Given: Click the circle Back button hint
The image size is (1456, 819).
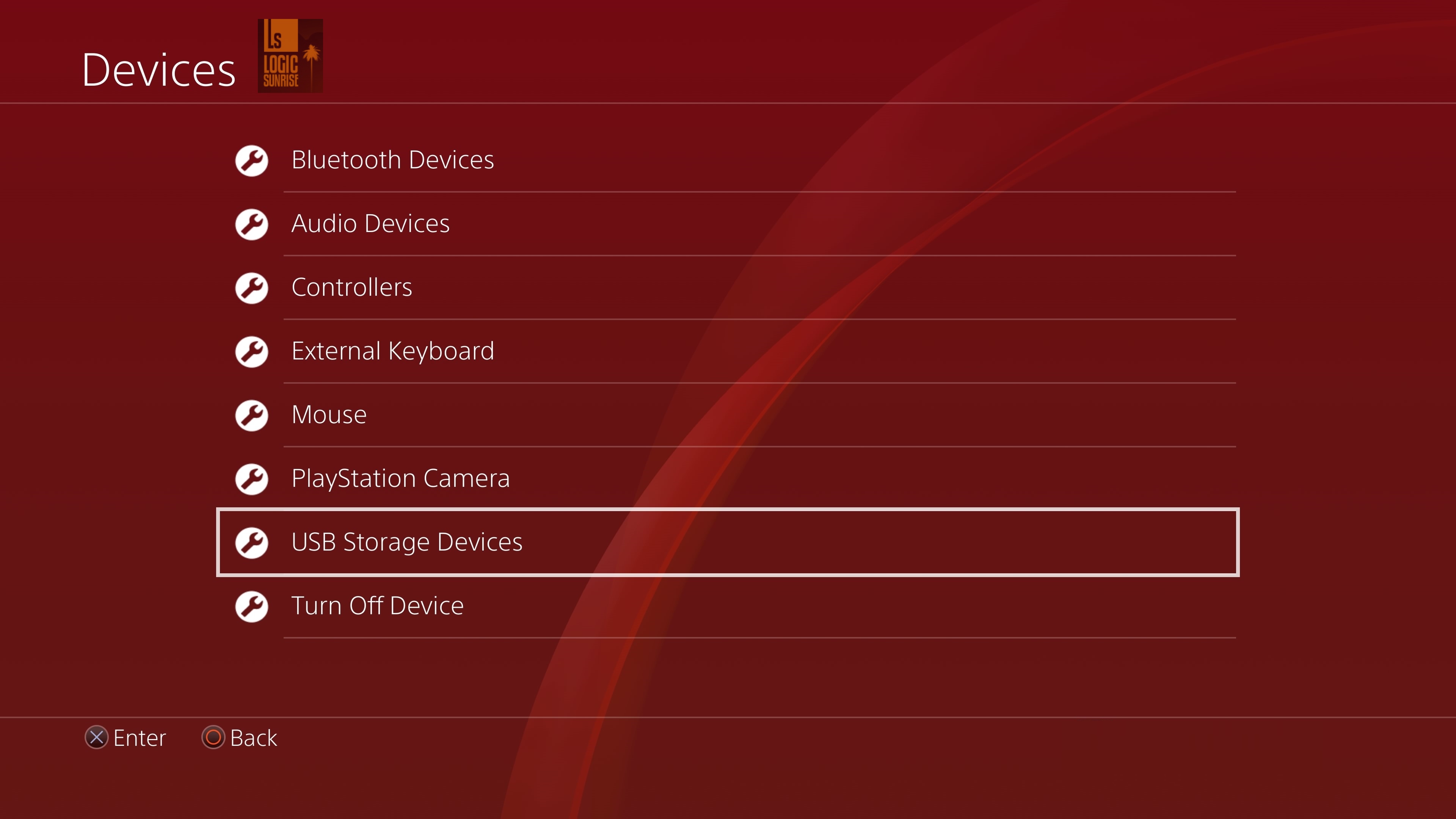Looking at the screenshot, I should (240, 737).
